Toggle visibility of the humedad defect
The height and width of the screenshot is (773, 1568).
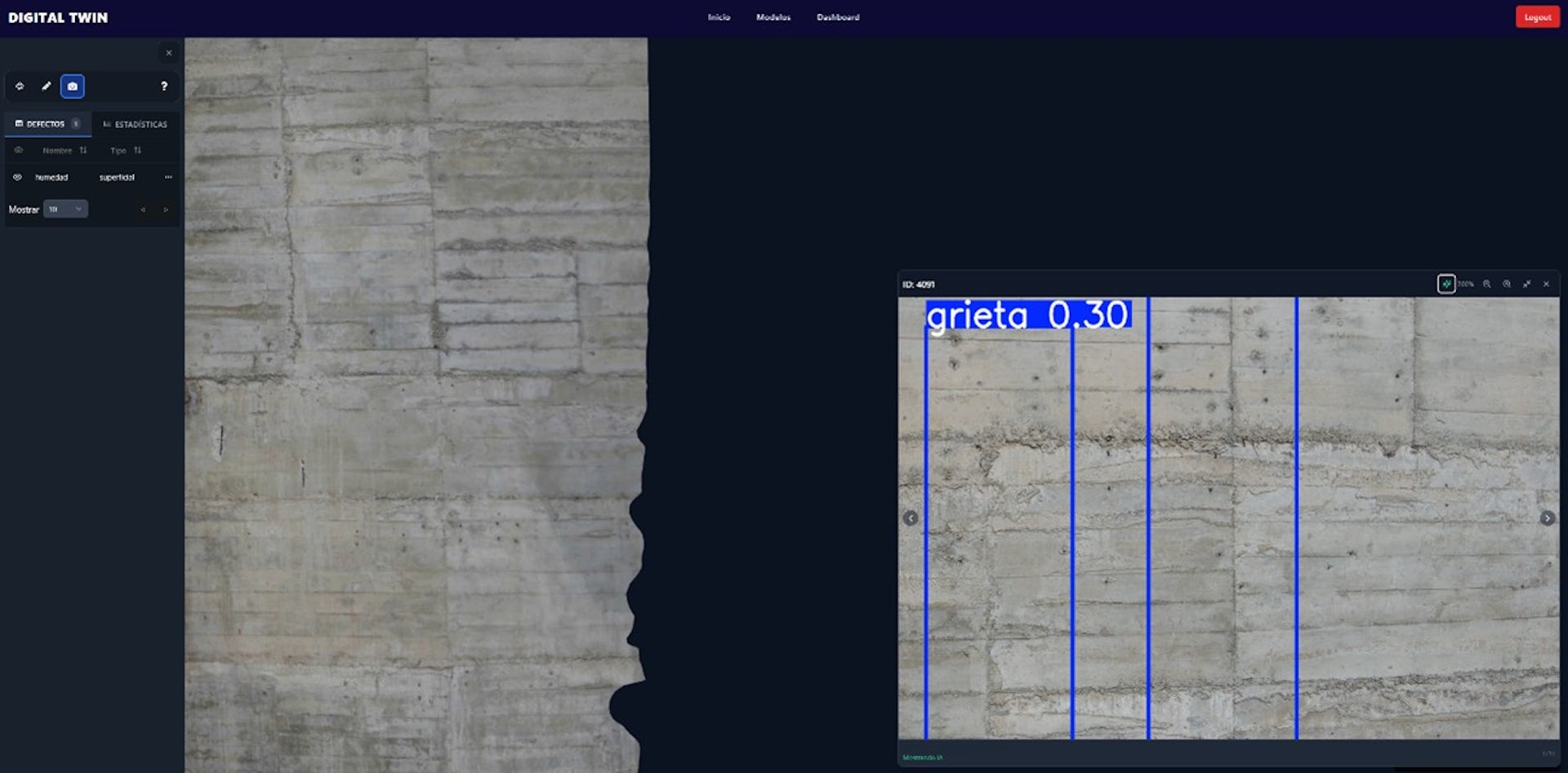tap(17, 177)
